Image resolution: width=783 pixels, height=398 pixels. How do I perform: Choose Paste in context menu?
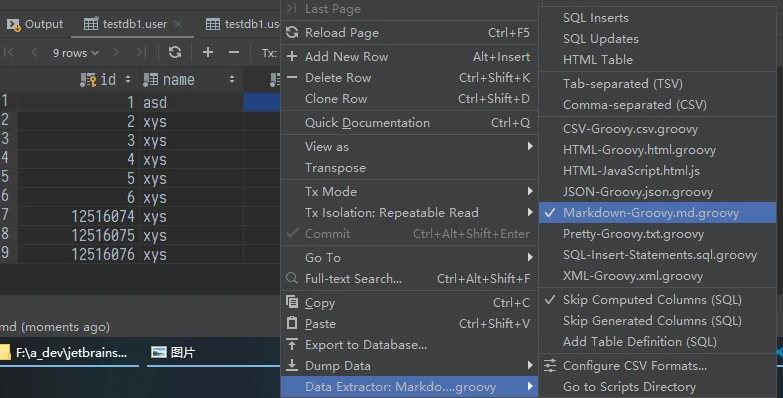pyautogui.click(x=409, y=324)
